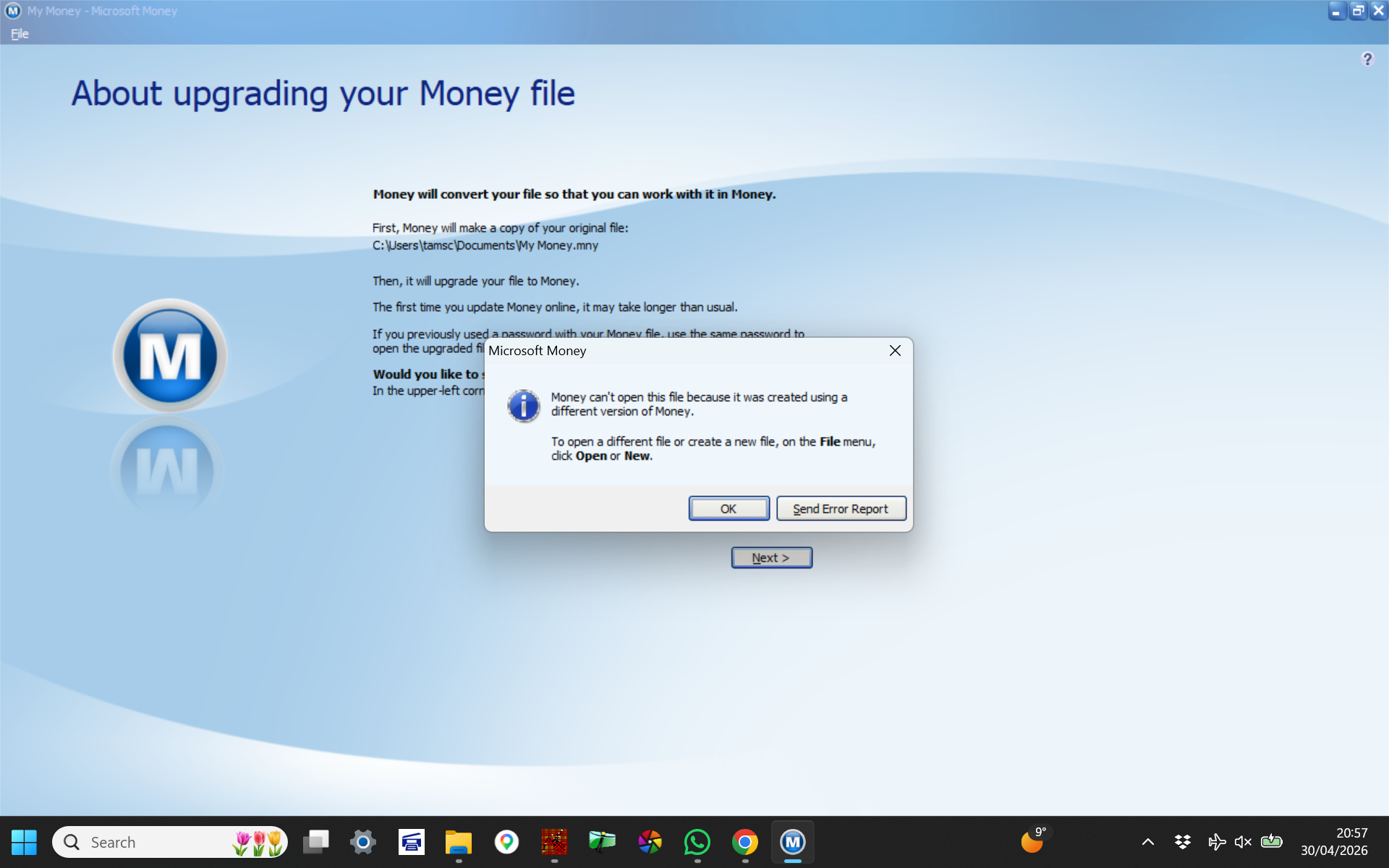Open the clock showing 20:57
1389x868 pixels.
coord(1334,842)
